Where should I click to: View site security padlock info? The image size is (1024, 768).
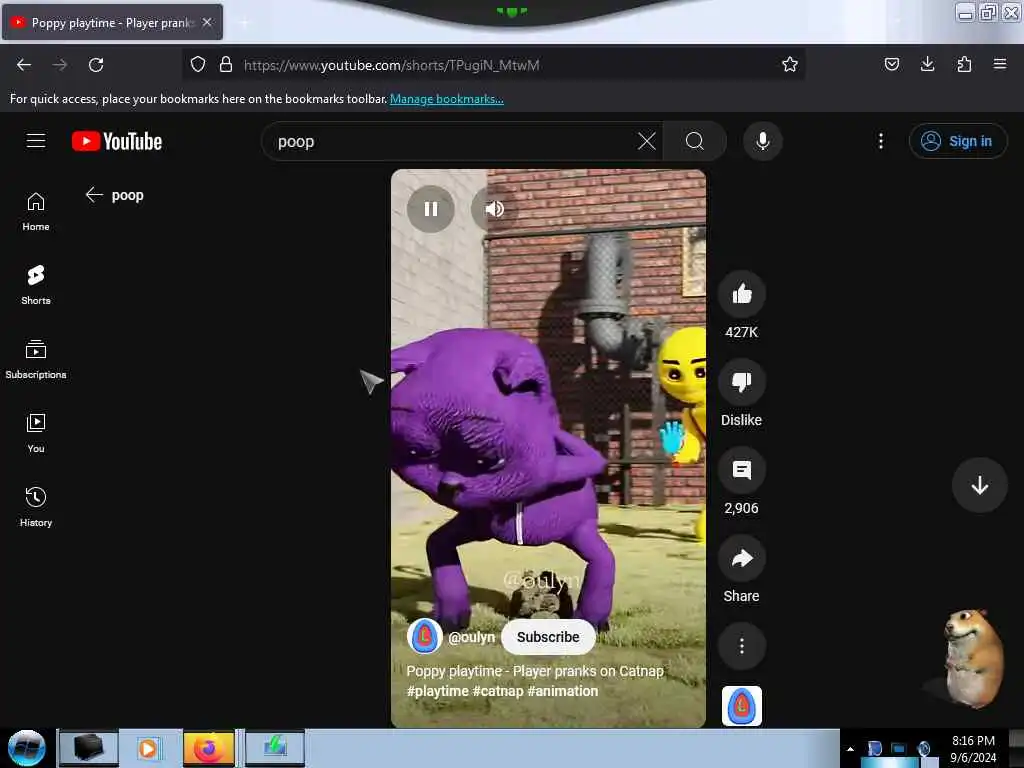226,65
